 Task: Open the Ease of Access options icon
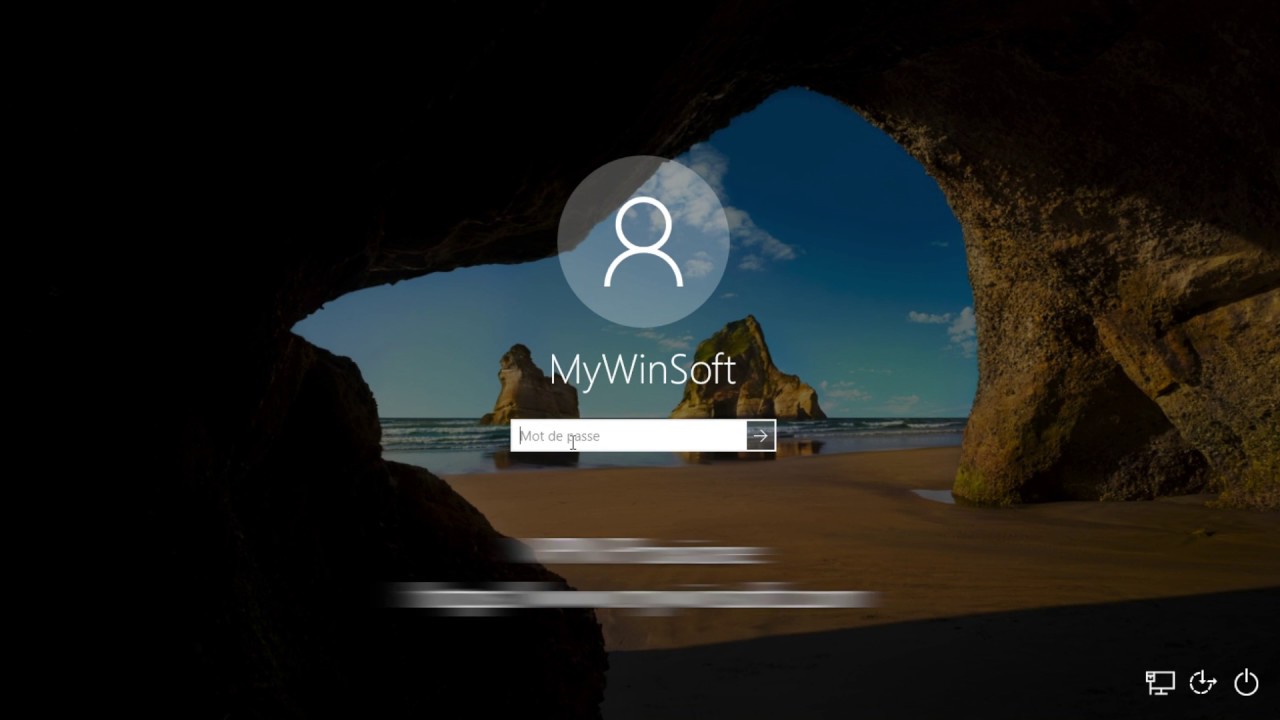1203,682
